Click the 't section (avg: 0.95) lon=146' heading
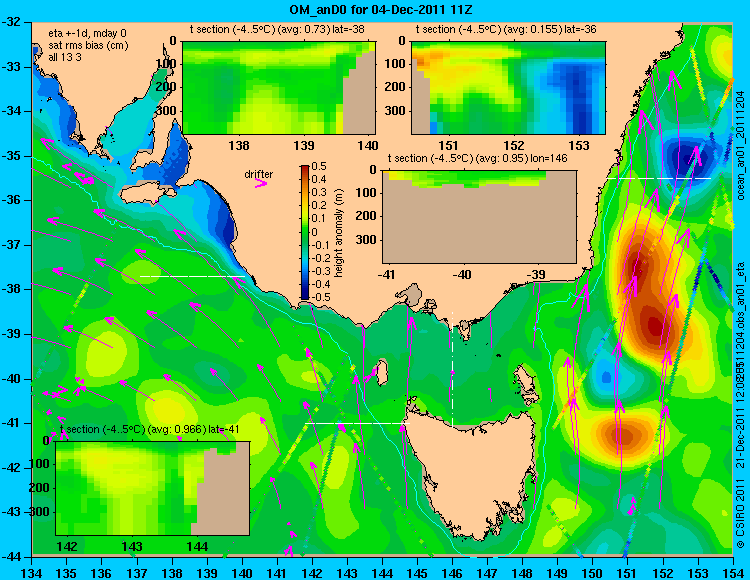The image size is (750, 580). [x=477, y=158]
